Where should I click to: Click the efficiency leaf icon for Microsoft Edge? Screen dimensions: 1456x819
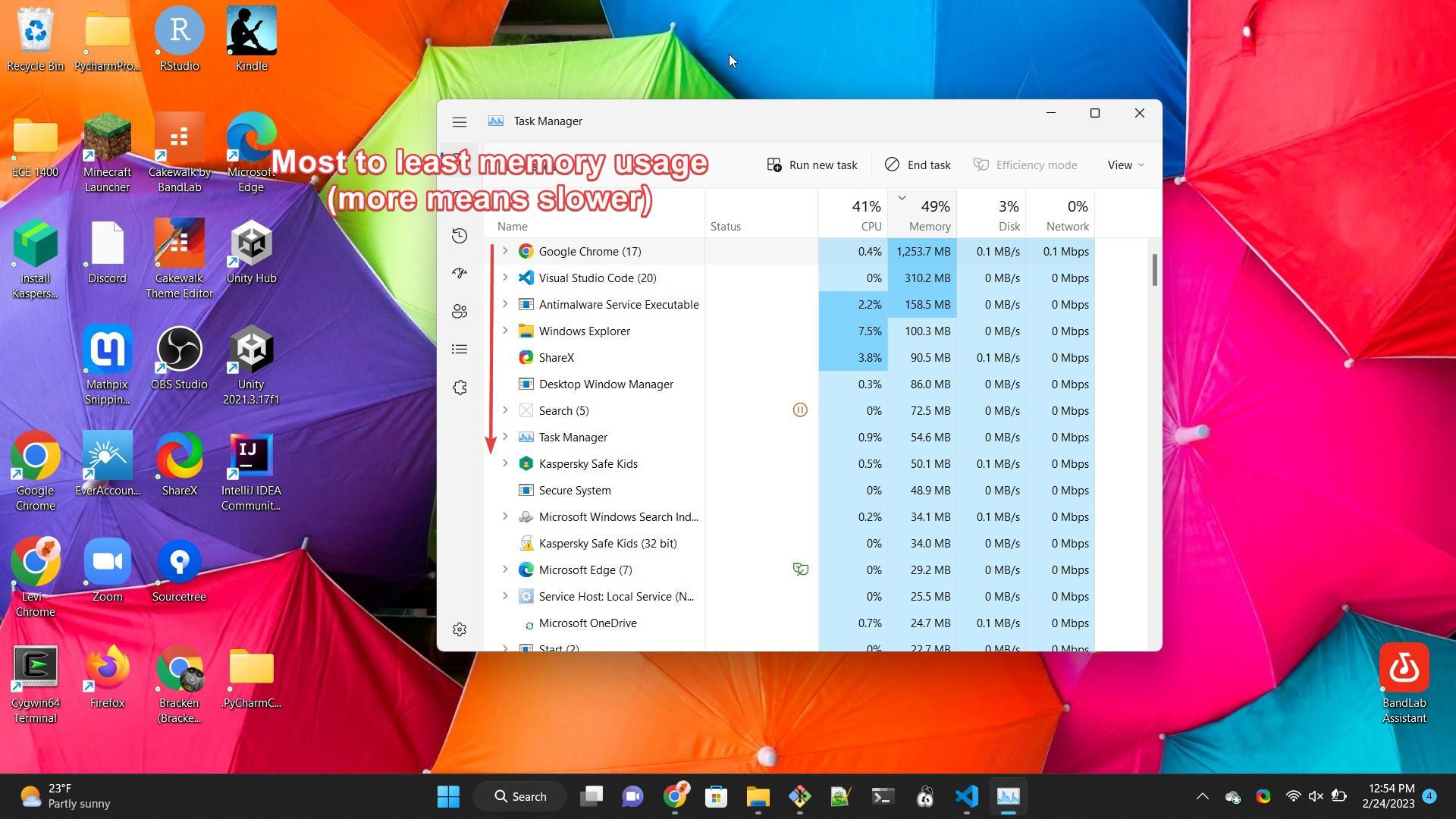(799, 570)
